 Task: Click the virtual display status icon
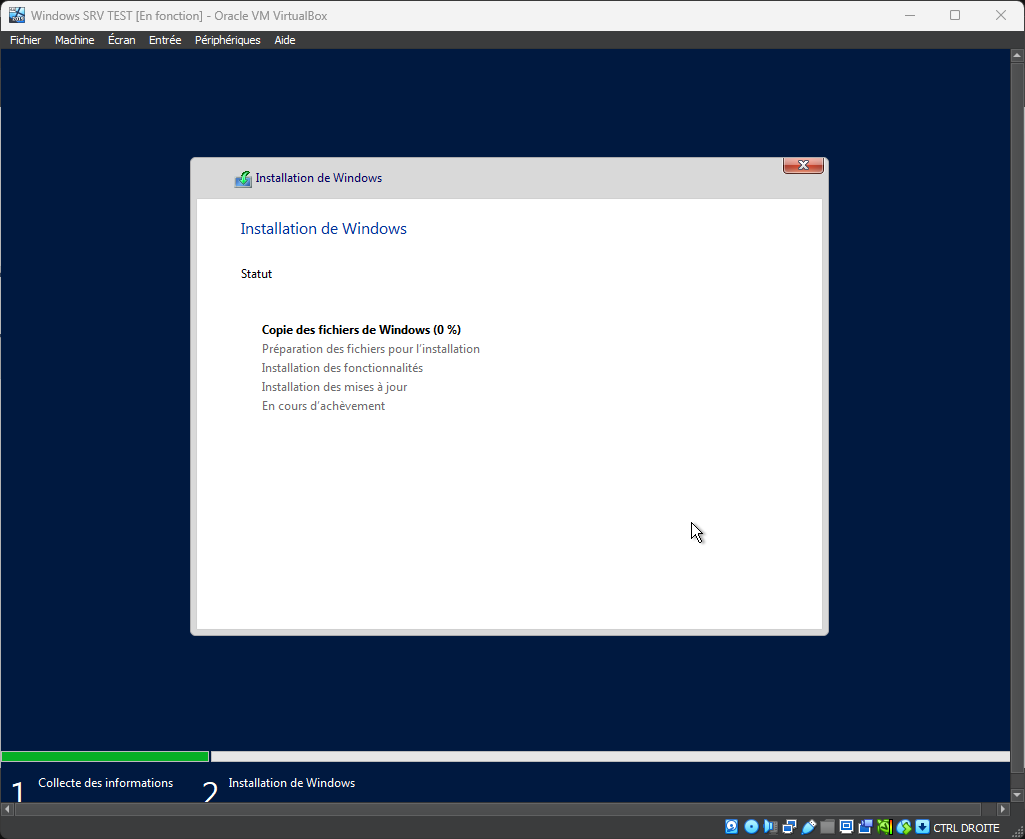tap(846, 827)
